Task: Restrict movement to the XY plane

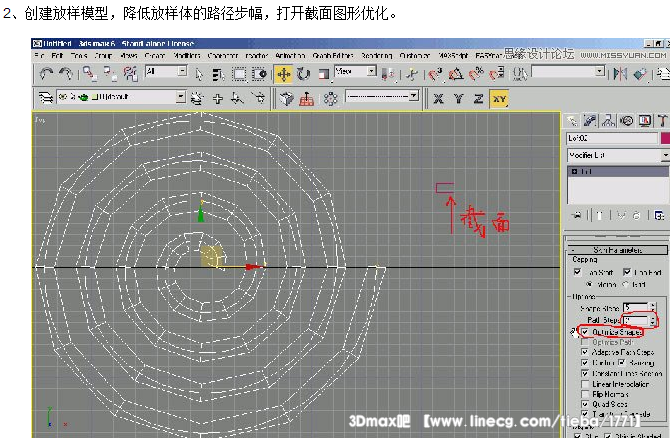Action: point(499,99)
